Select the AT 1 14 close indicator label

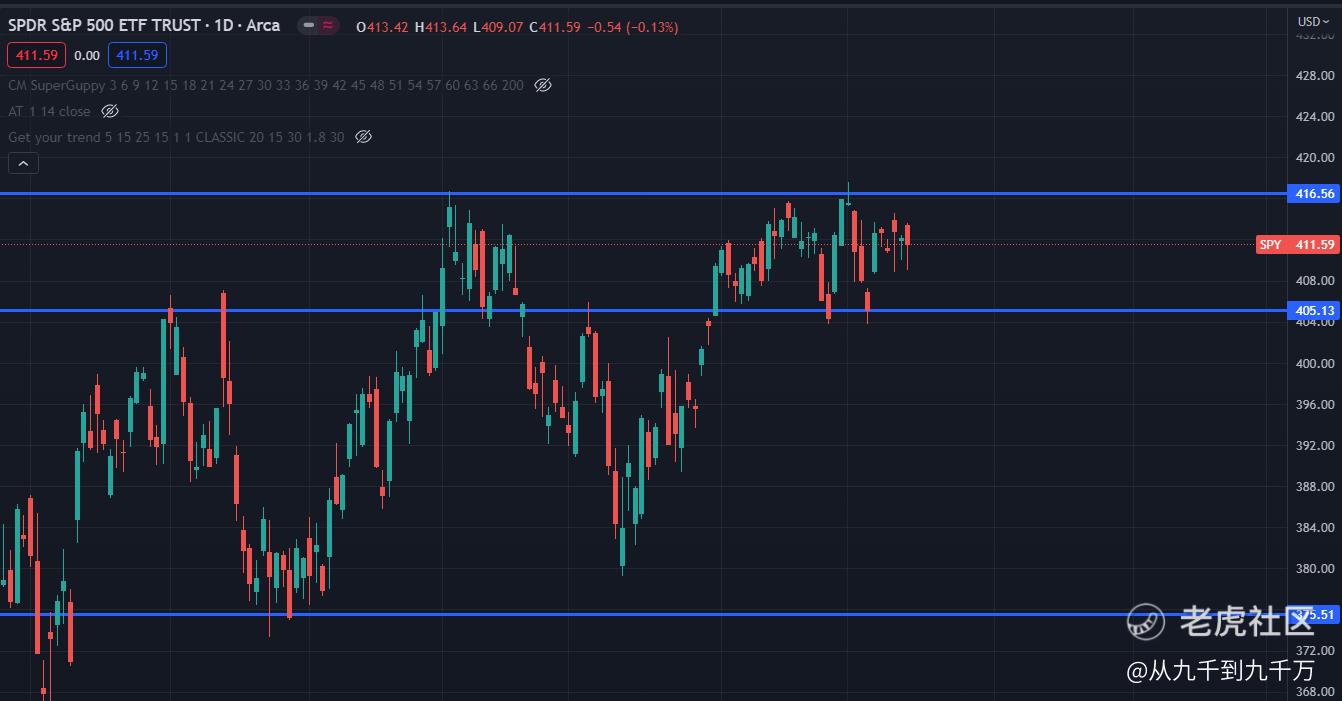[49, 111]
